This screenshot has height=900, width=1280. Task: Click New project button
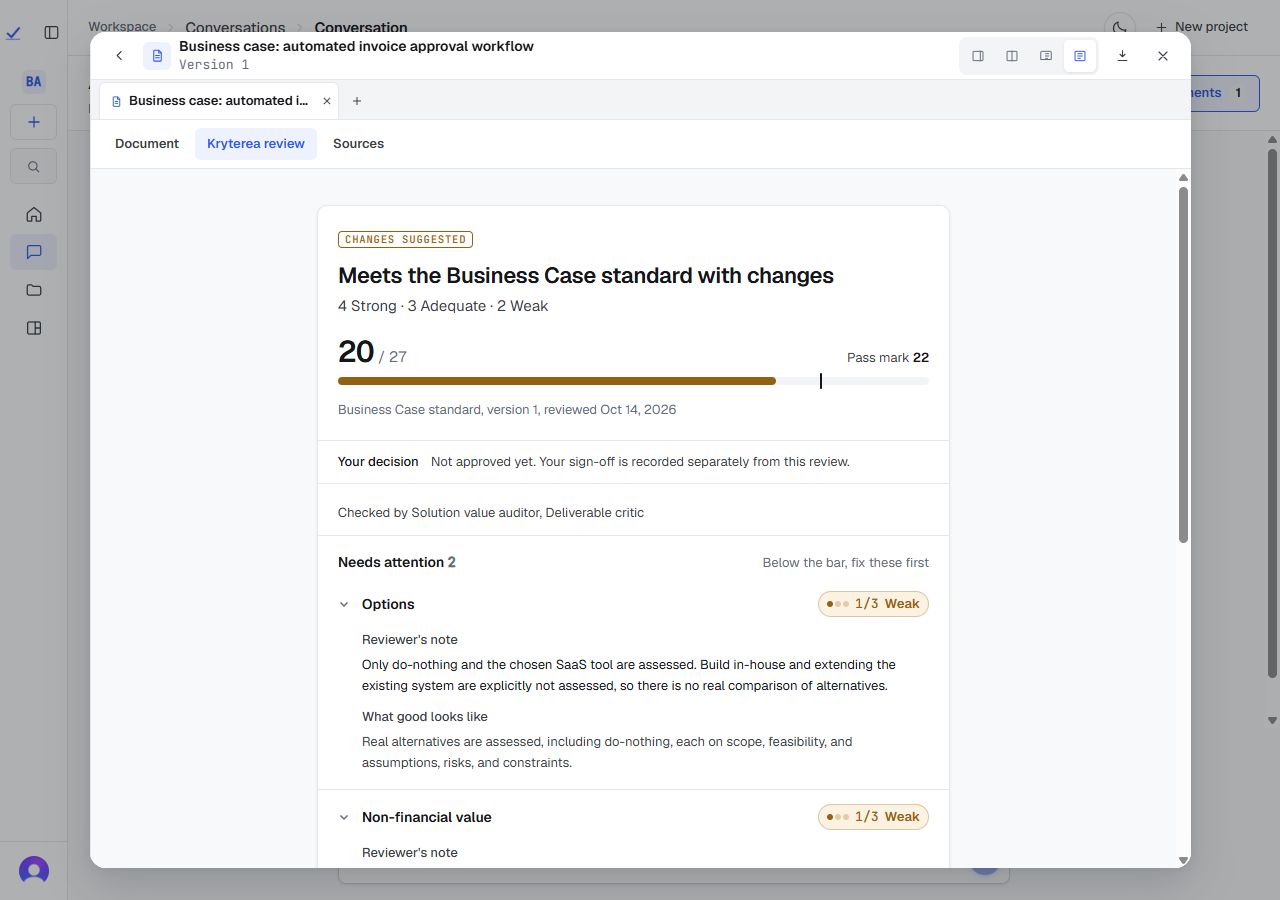[x=1201, y=27]
